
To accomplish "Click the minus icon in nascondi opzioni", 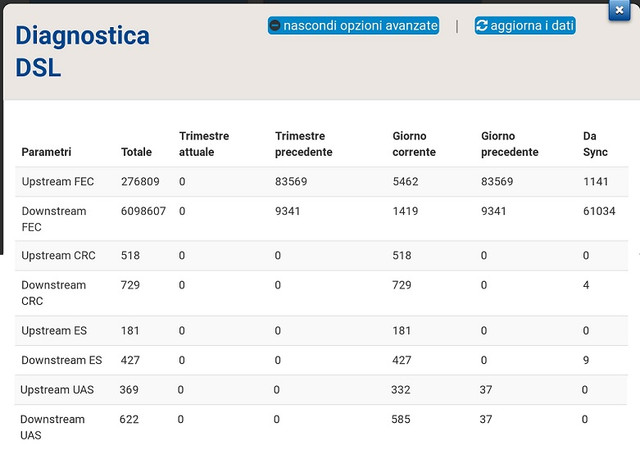I will coord(276,26).
